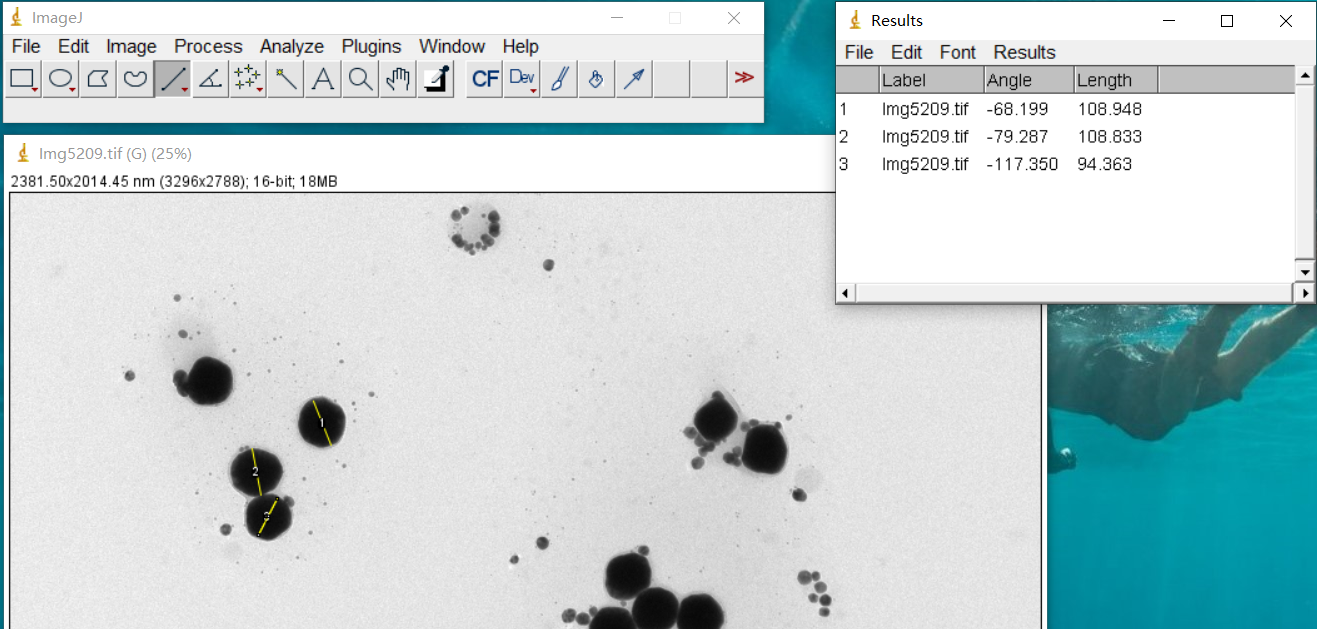Select the Oval selection tool
1317x629 pixels.
click(x=61, y=79)
